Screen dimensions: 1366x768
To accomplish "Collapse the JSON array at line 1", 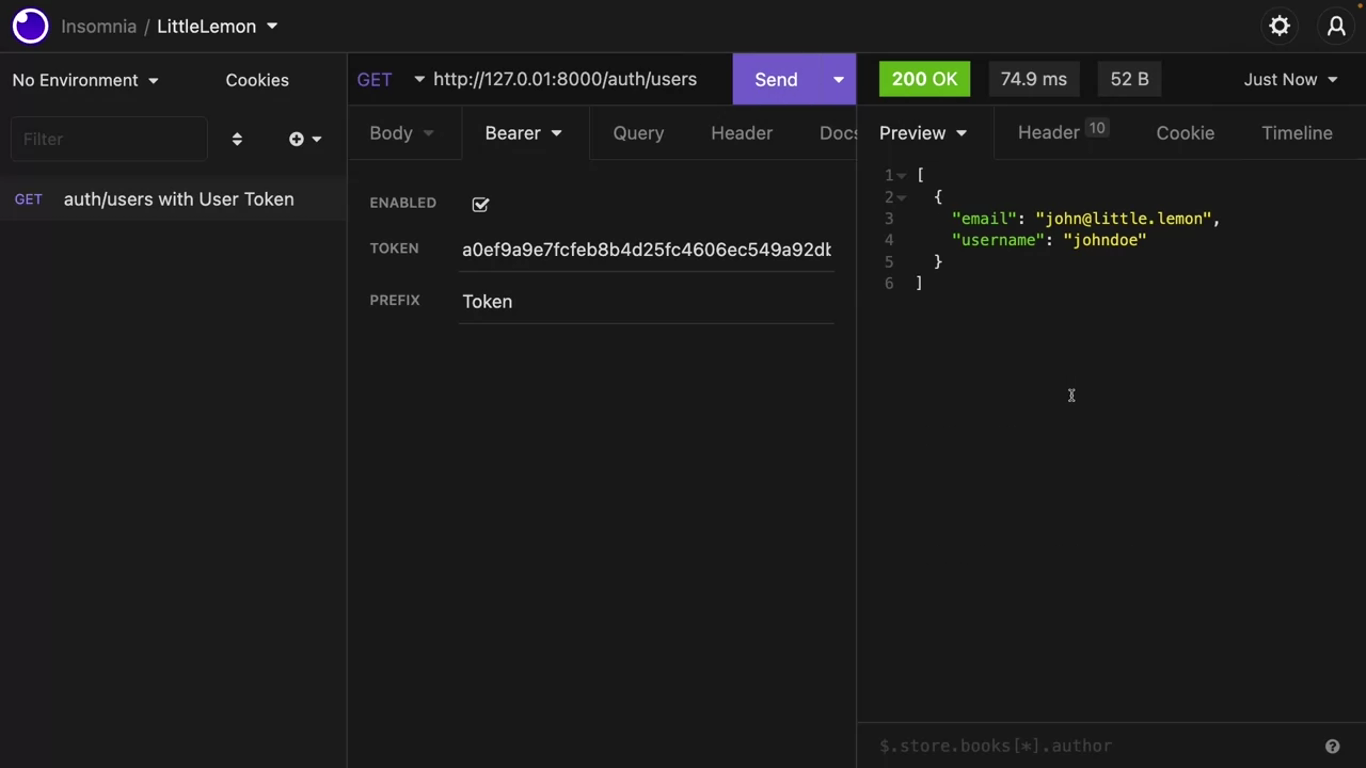I will pos(902,176).
